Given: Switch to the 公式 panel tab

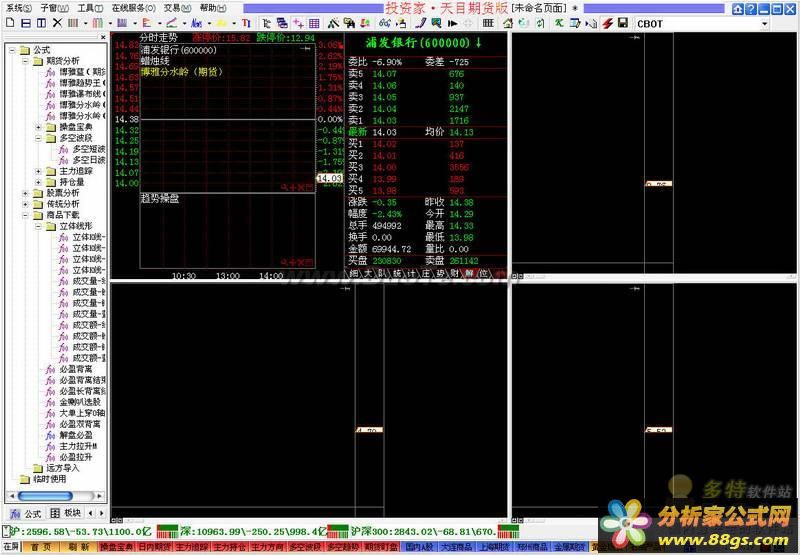Looking at the screenshot, I should click(x=27, y=513).
